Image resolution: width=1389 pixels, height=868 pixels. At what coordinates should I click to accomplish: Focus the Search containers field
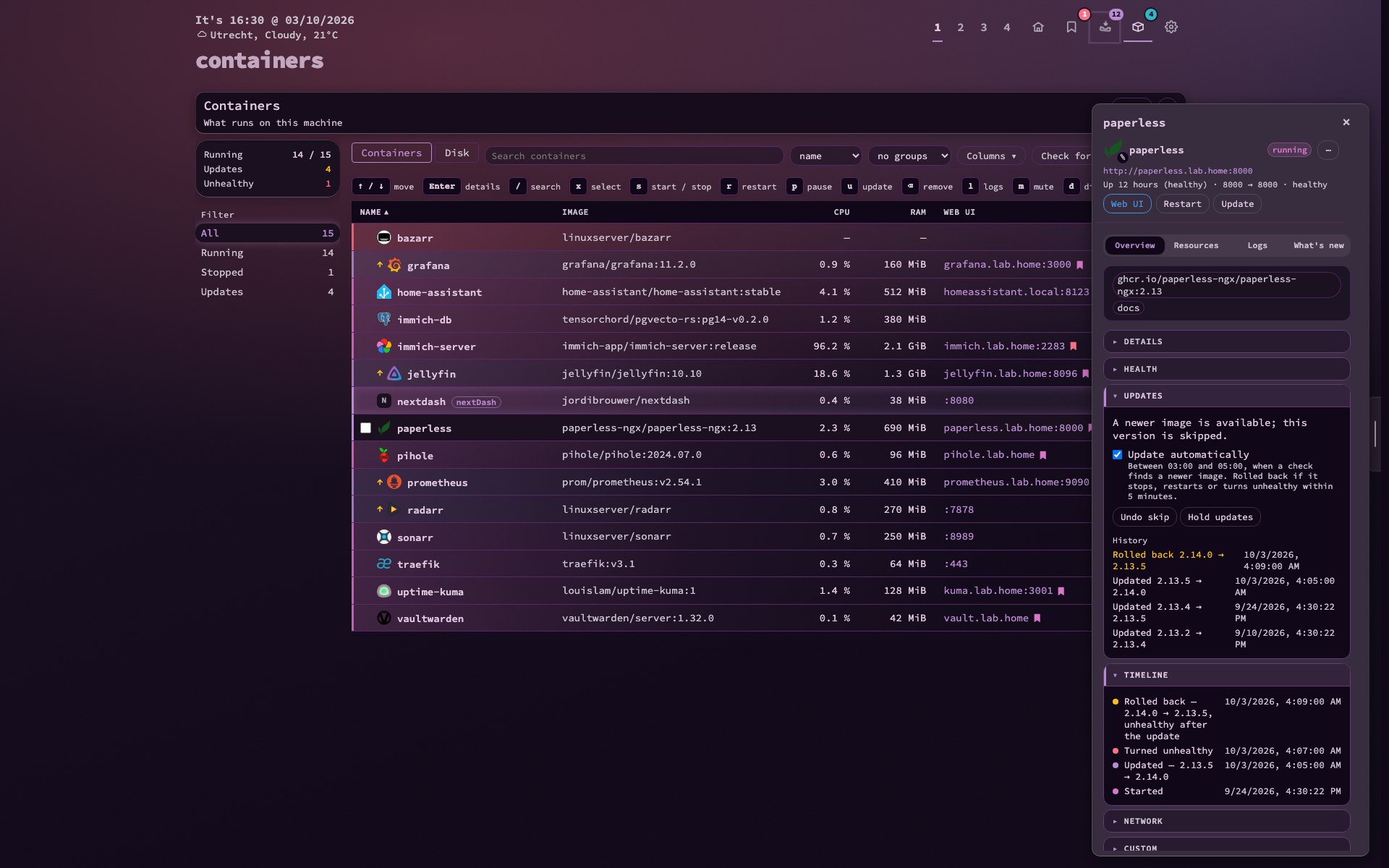[634, 156]
